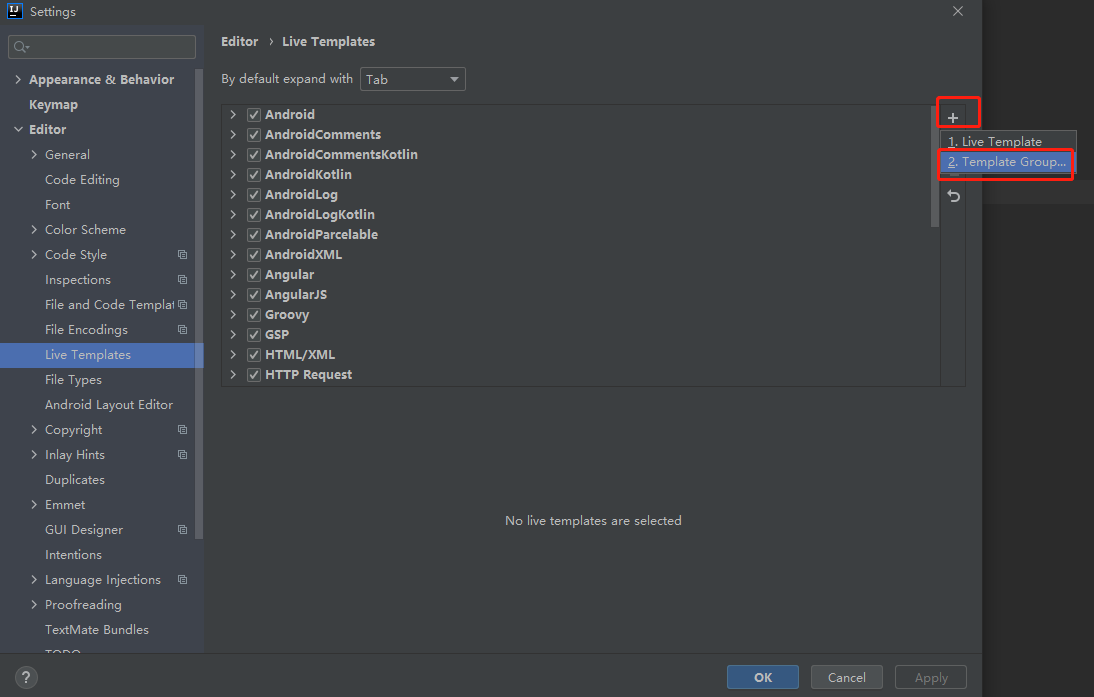The width and height of the screenshot is (1094, 697).
Task: Select Template Group from the popup menu
Action: tap(1007, 162)
